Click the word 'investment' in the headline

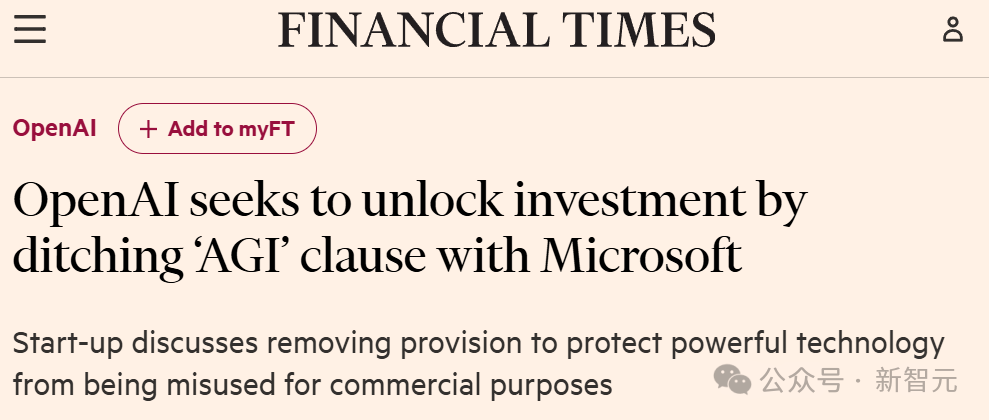[629, 200]
